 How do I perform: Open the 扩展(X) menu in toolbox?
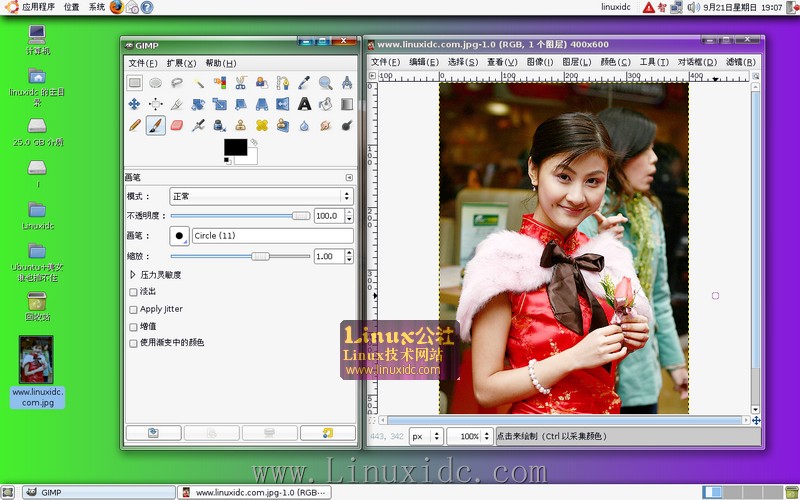pos(181,63)
